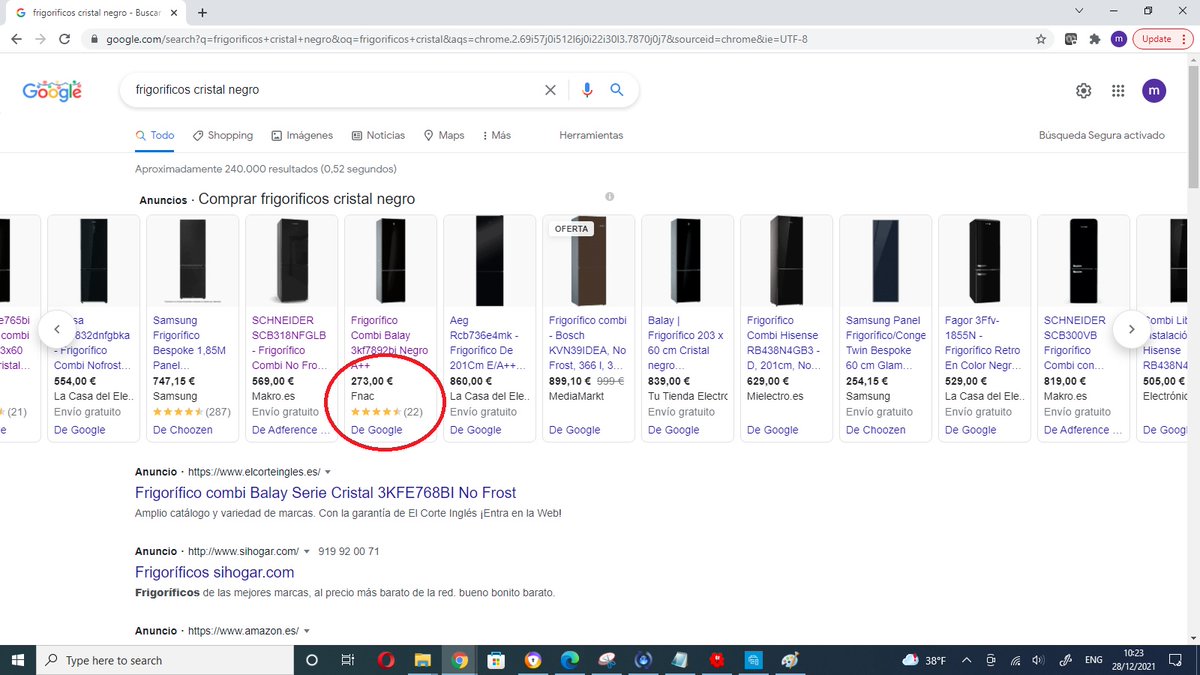Viewport: 1200px width, 675px height.
Task: Expand sihogar.com ad dropdown arrow
Action: point(307,551)
